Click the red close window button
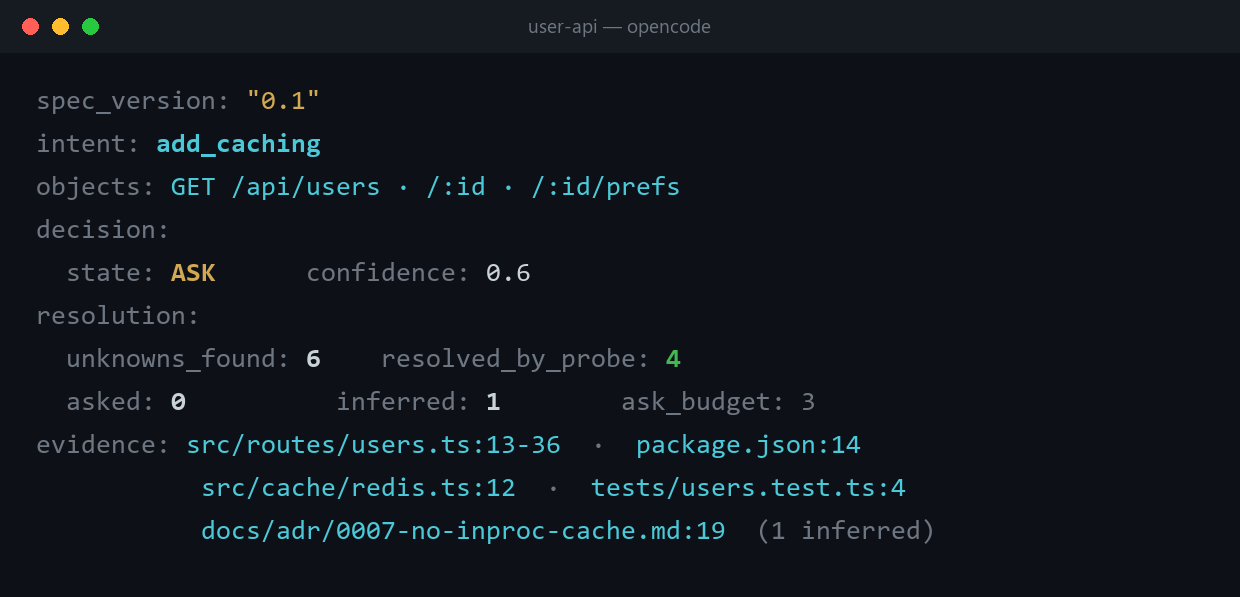Image resolution: width=1240 pixels, height=597 pixels. click(x=30, y=27)
